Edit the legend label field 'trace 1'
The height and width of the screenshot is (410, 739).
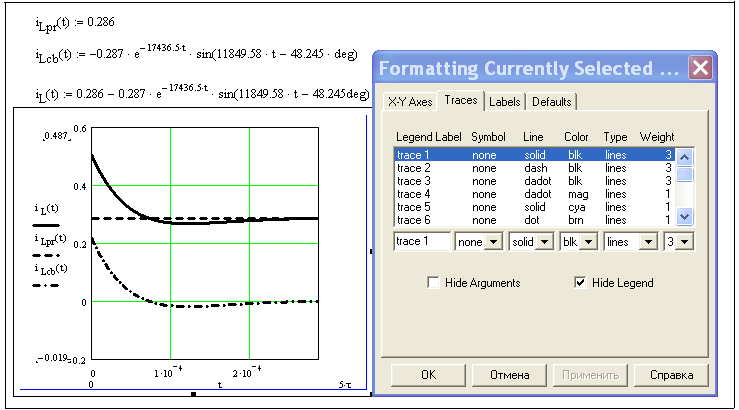[x=422, y=241]
